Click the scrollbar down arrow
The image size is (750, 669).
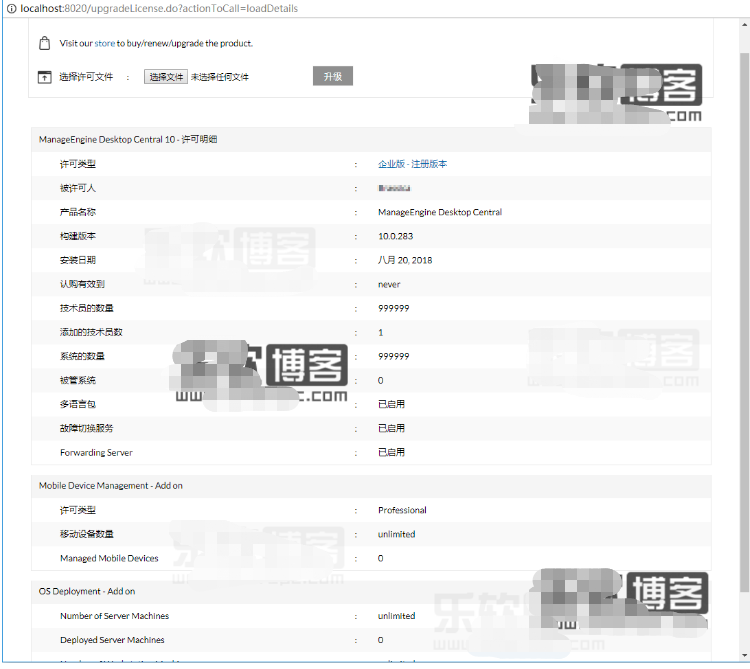click(745, 655)
